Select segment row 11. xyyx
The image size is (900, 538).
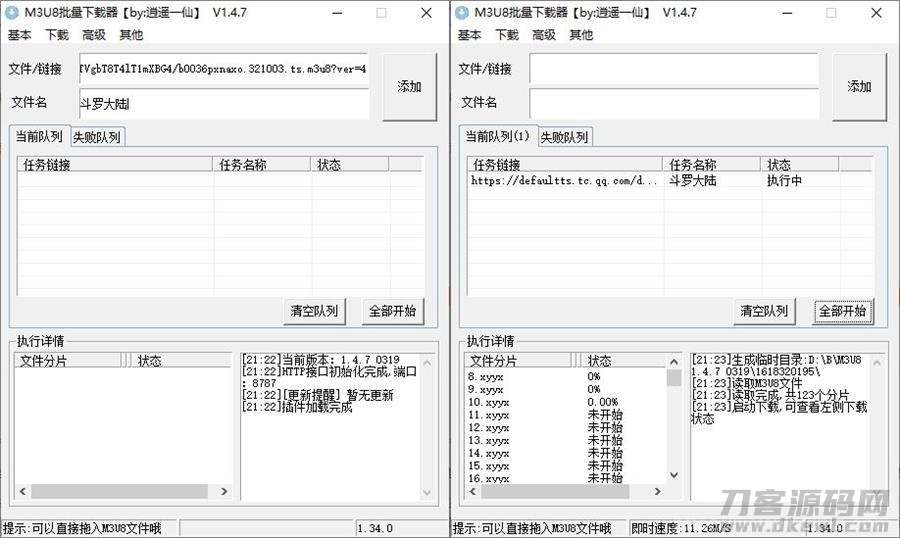coord(488,415)
